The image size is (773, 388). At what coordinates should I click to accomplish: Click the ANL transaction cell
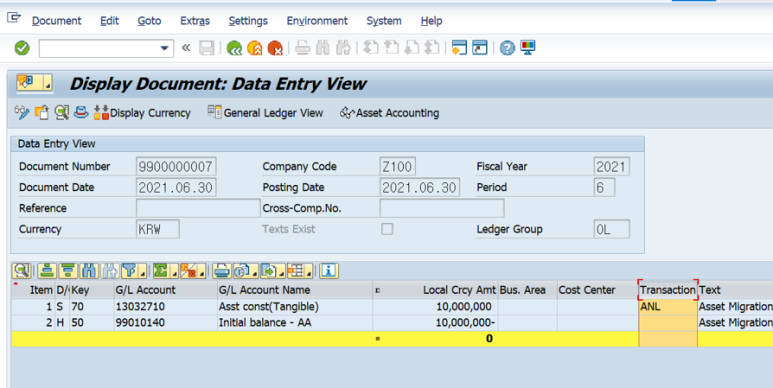pyautogui.click(x=668, y=307)
